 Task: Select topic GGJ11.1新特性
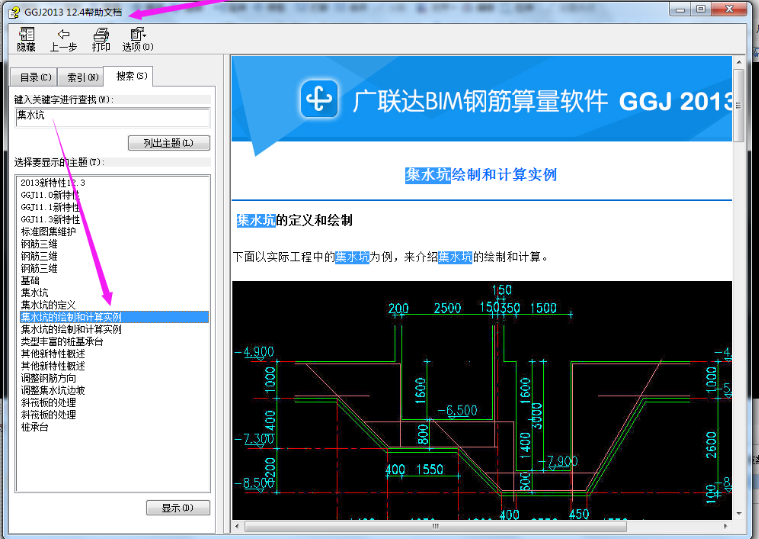click(x=50, y=207)
